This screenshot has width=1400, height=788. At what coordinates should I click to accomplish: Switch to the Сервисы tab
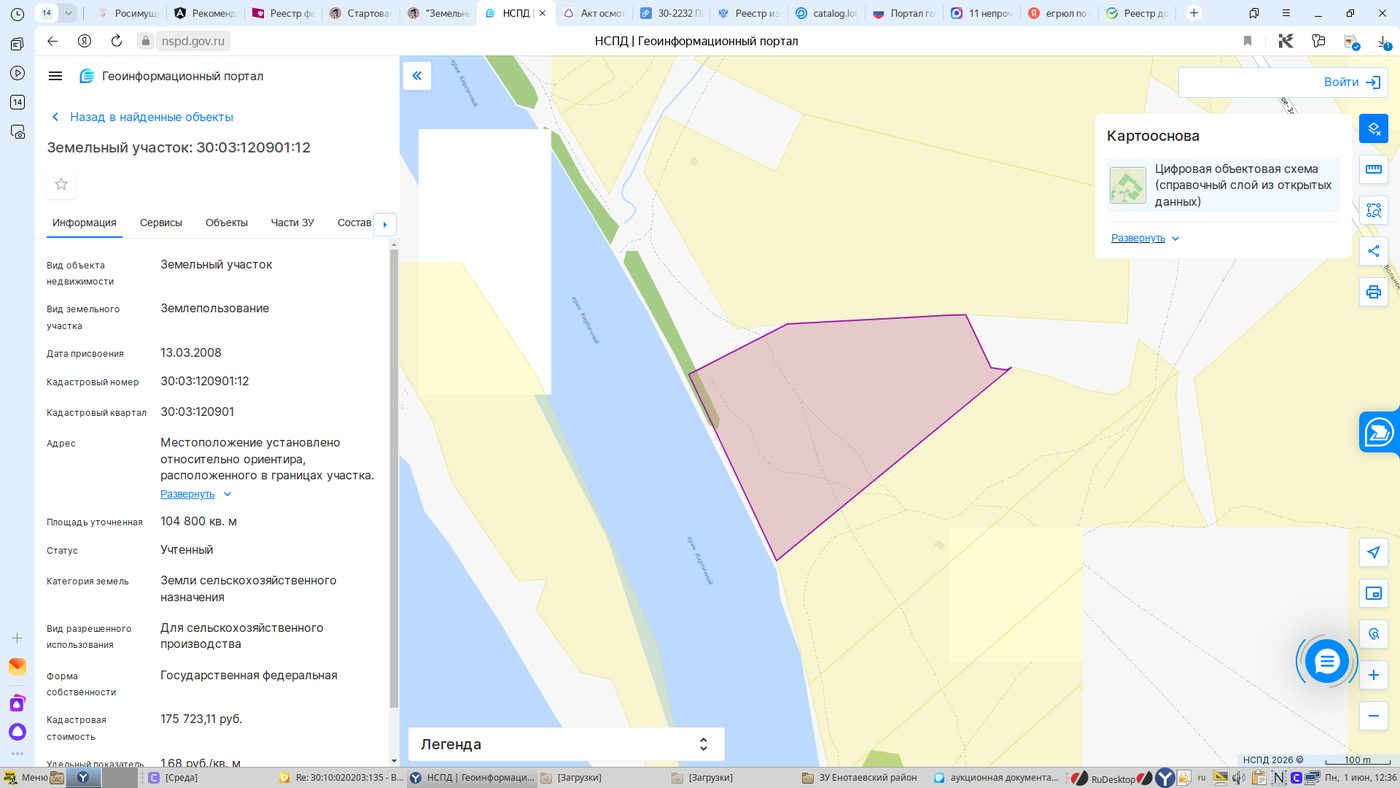[x=161, y=223]
